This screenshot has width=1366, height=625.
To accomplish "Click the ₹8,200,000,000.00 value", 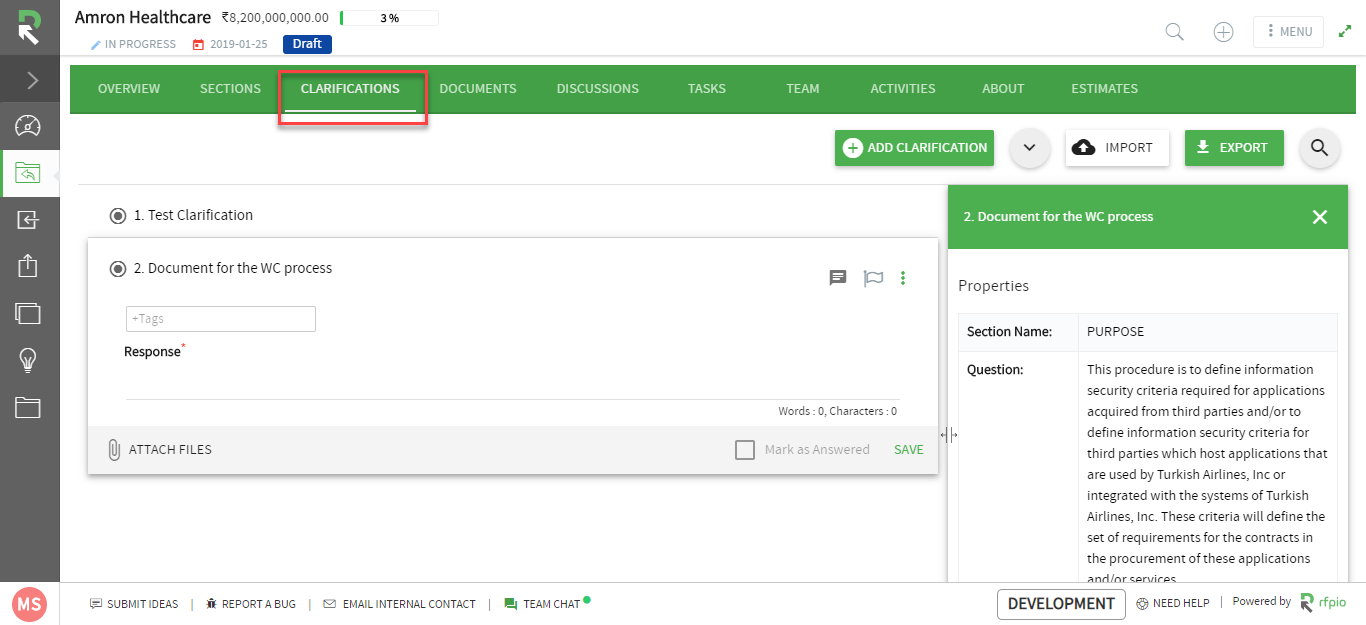I will pos(275,18).
